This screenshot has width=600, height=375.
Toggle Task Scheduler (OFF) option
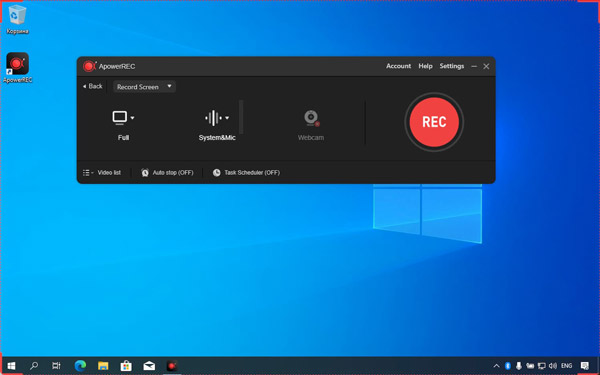tap(246, 173)
